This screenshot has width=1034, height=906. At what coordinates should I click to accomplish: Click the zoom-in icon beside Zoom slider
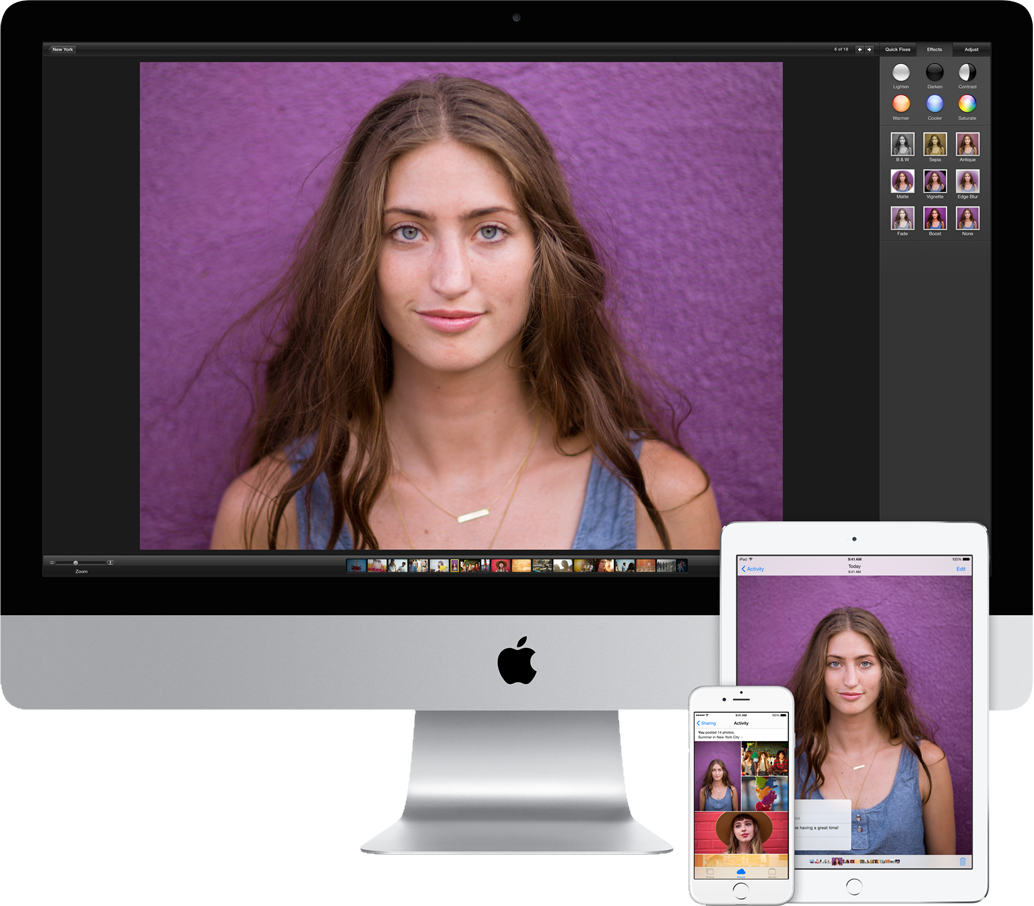click(x=110, y=562)
